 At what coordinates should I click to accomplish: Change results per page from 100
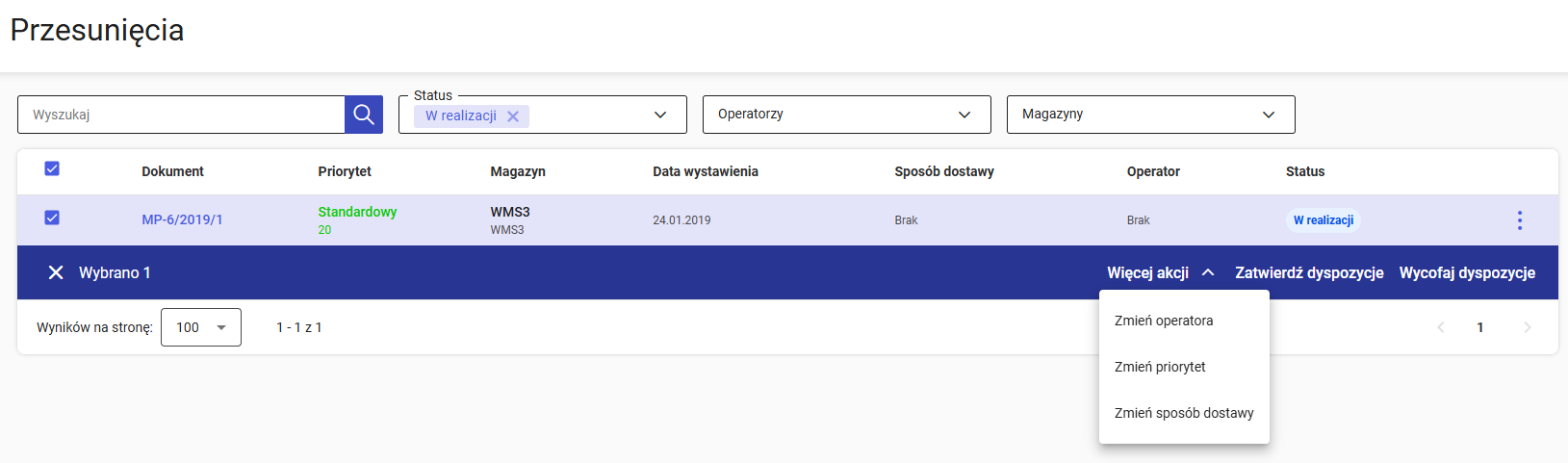click(200, 327)
